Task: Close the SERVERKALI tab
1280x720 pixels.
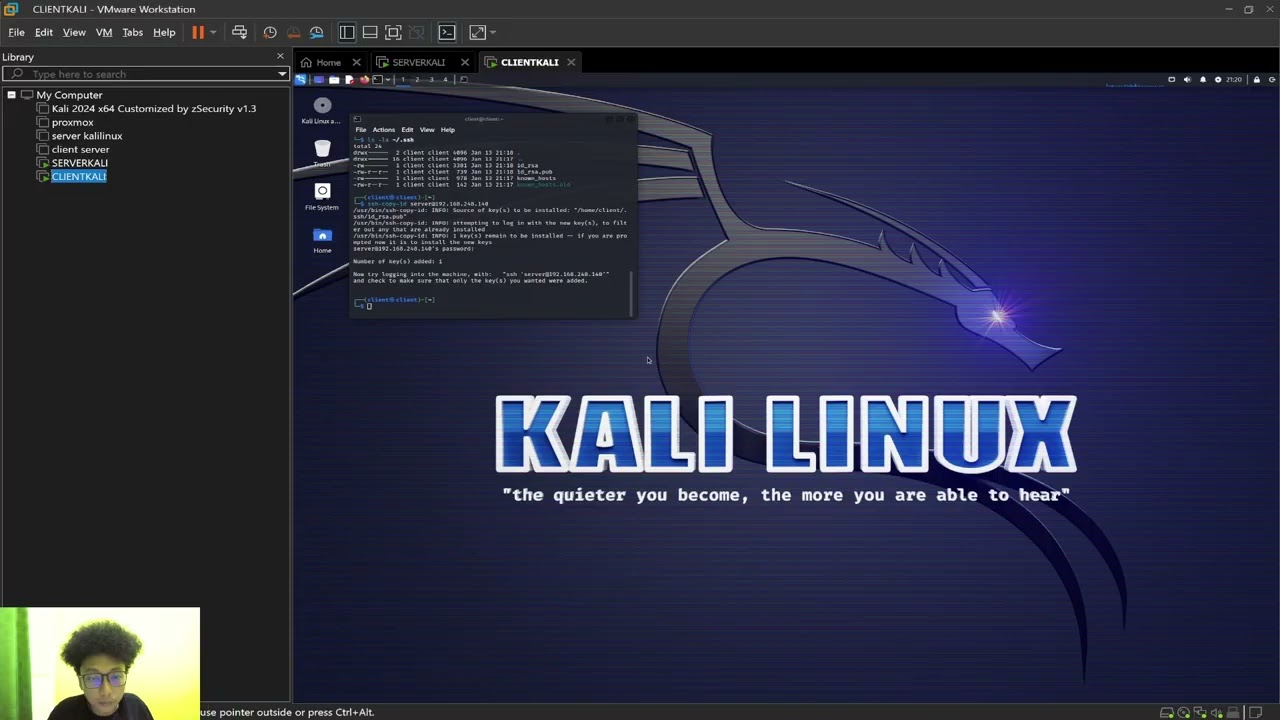Action: click(x=464, y=62)
